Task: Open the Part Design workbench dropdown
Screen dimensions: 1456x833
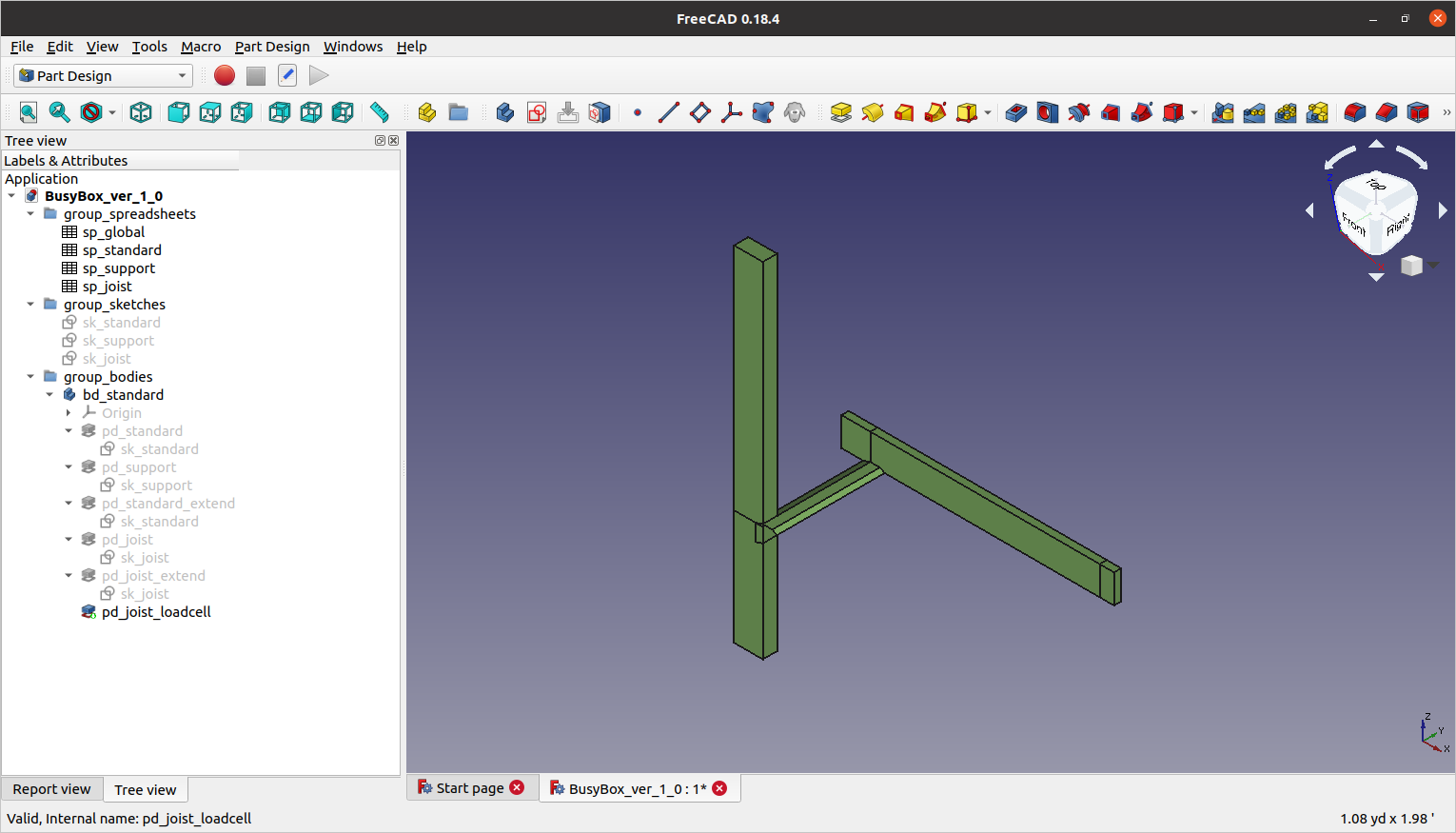Action: pos(104,76)
